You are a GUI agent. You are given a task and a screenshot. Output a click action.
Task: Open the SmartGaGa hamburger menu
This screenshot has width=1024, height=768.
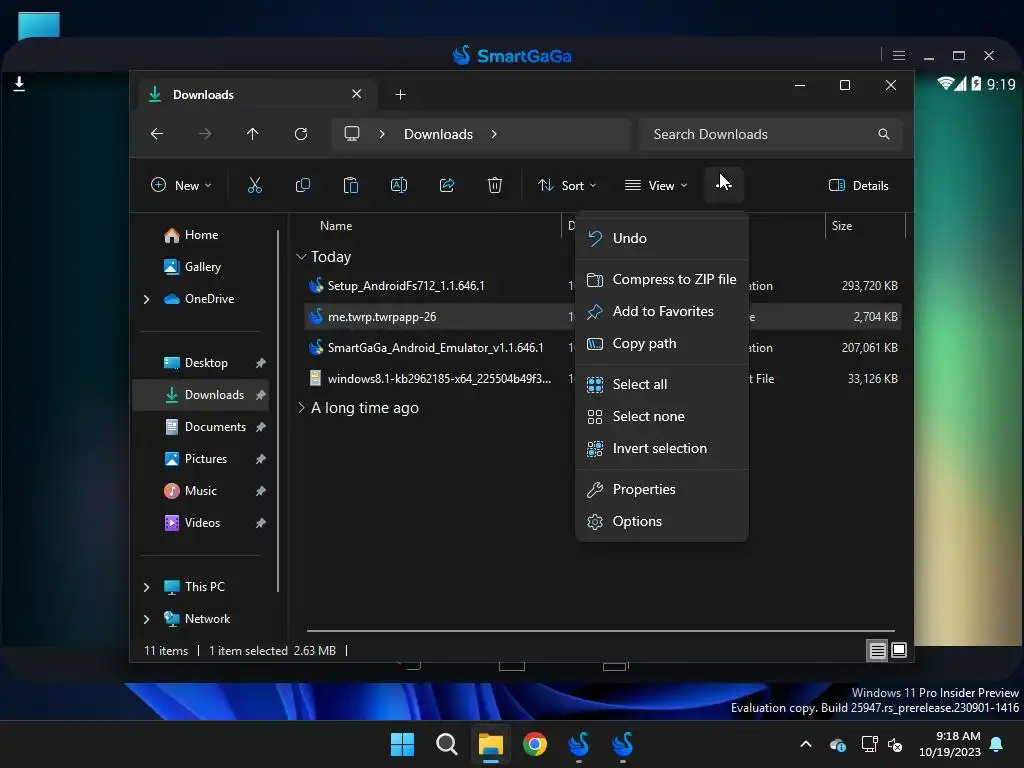coord(899,56)
